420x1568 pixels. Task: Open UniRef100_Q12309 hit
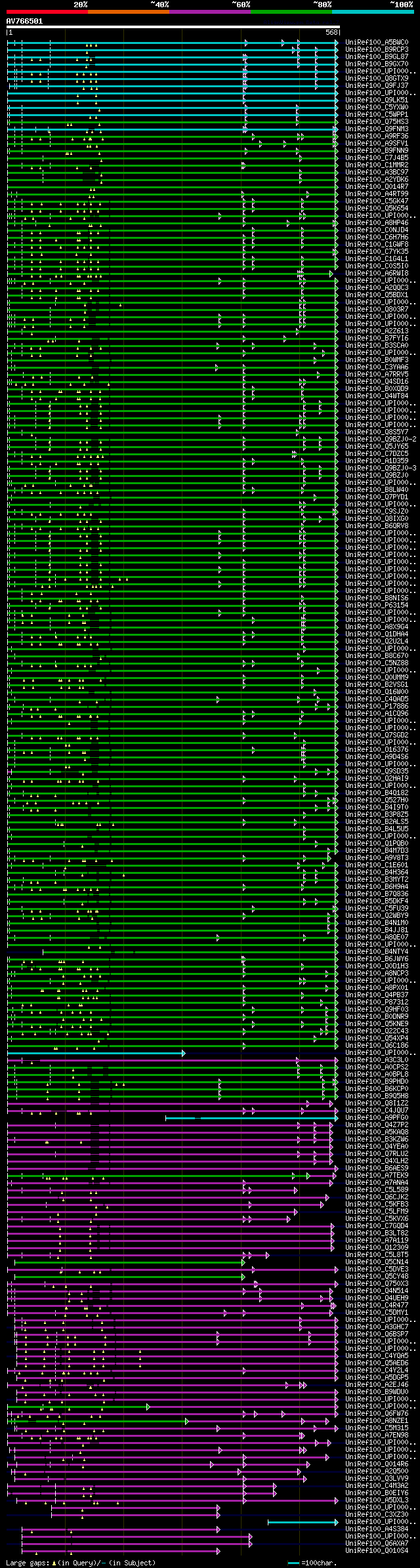(377, 1248)
